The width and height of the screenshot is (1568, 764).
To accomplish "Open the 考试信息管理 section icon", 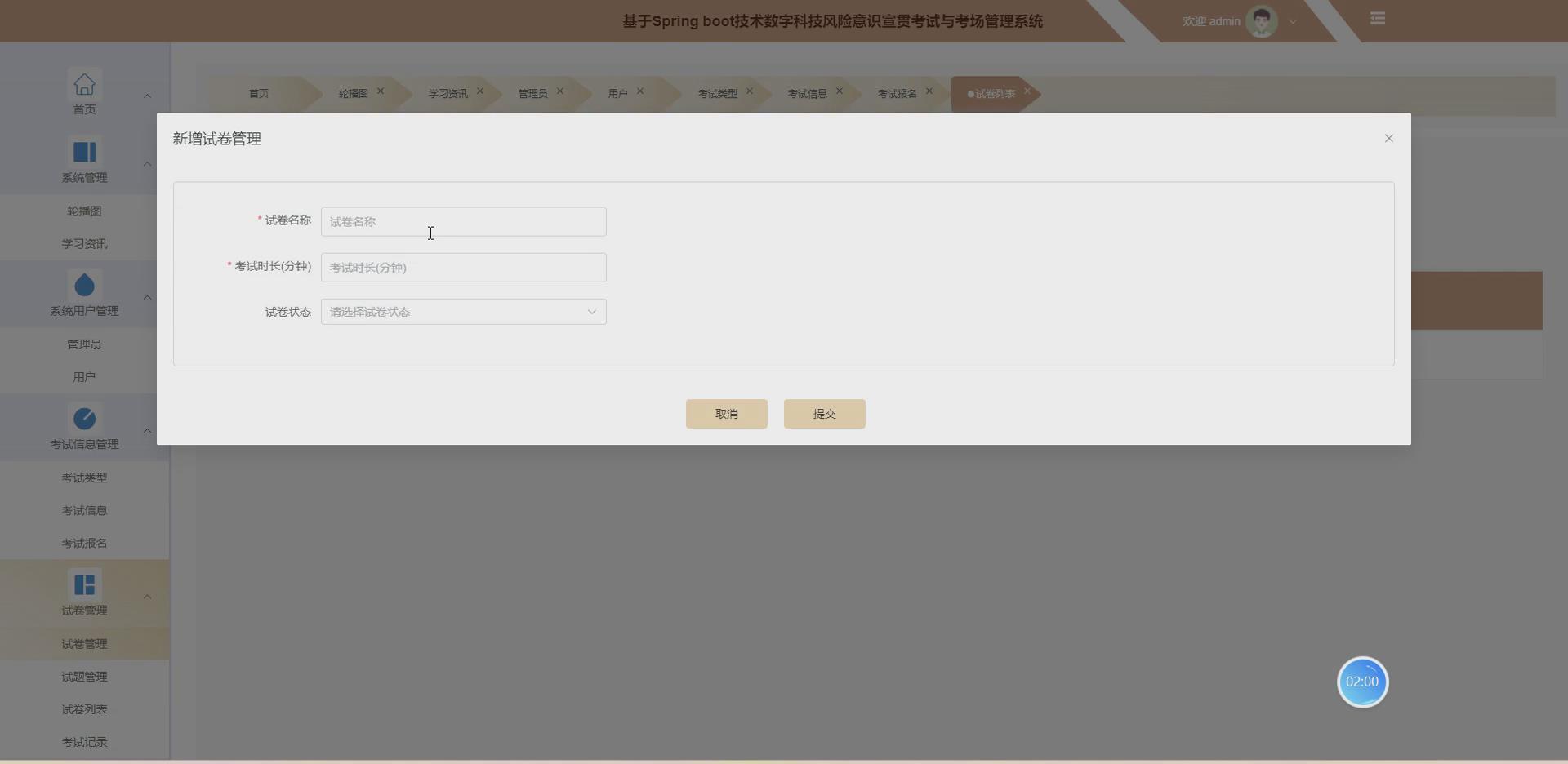I will point(84,417).
